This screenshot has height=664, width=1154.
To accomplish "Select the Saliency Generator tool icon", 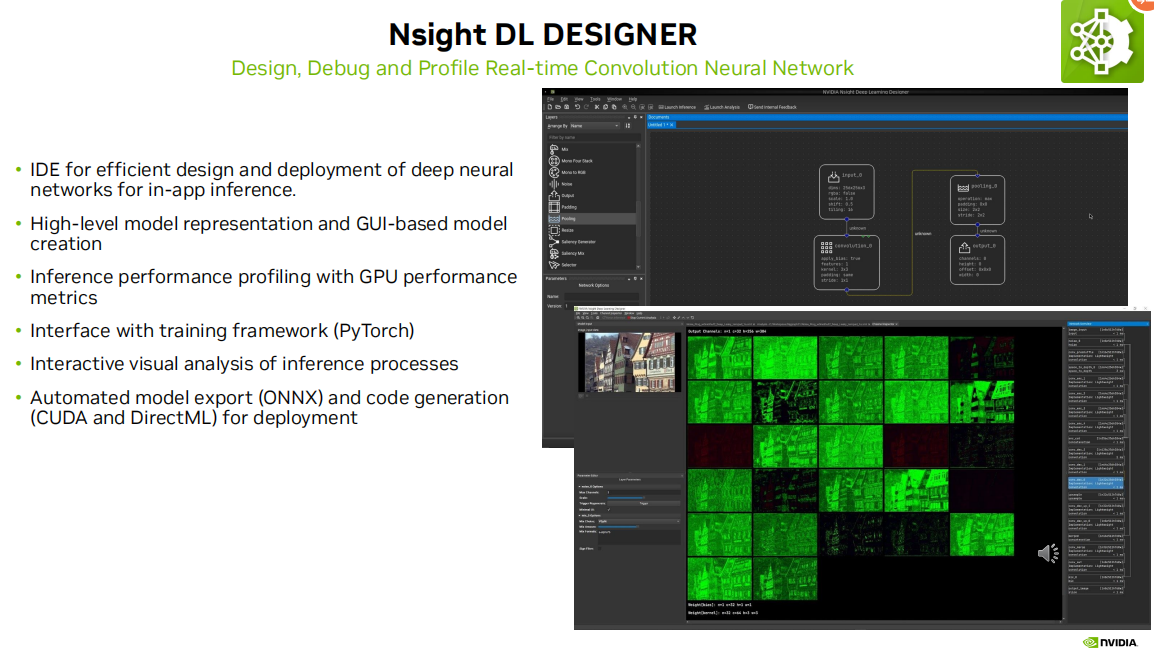I will point(554,241).
